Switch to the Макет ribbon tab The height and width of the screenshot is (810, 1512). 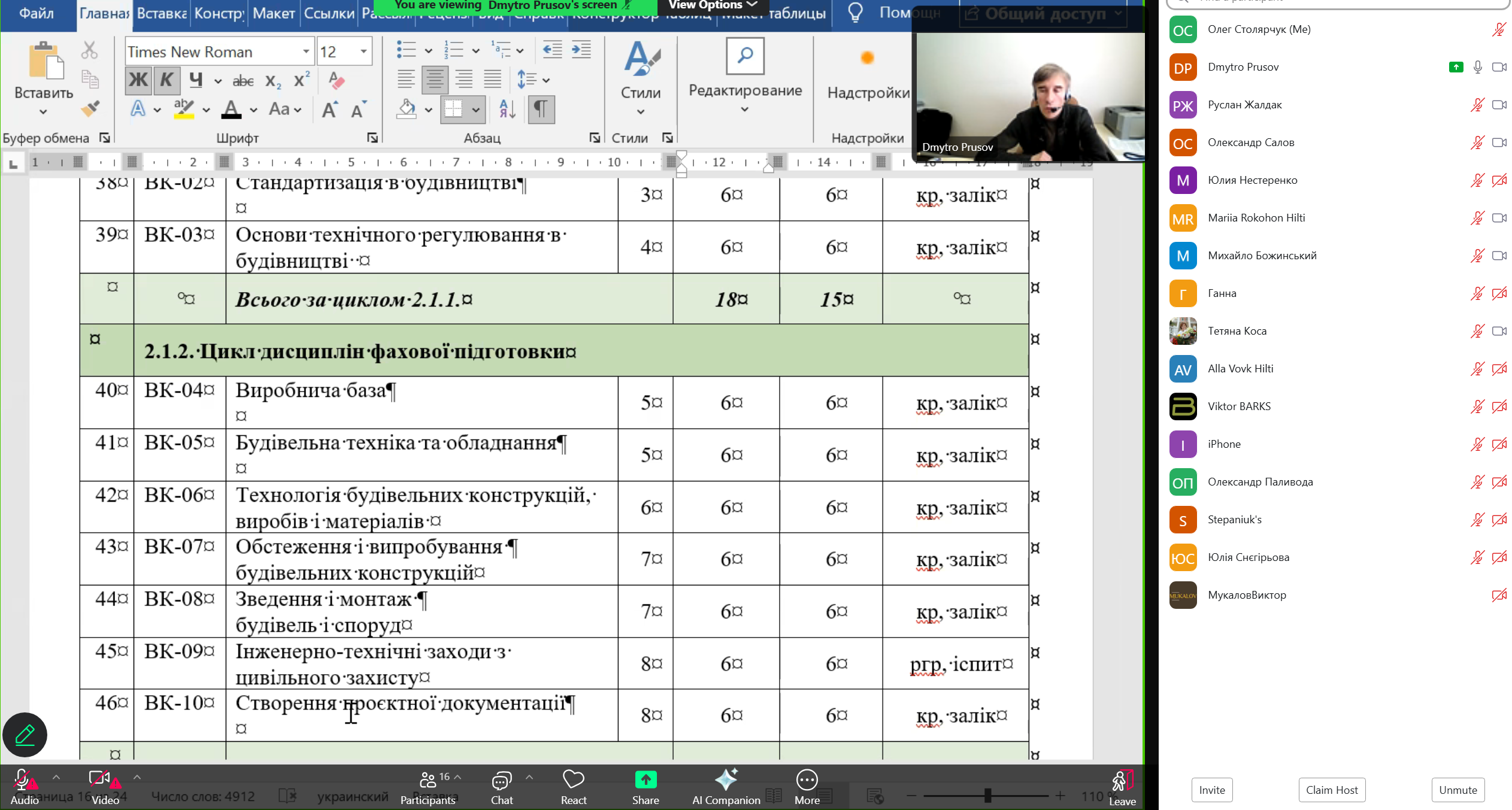point(274,13)
